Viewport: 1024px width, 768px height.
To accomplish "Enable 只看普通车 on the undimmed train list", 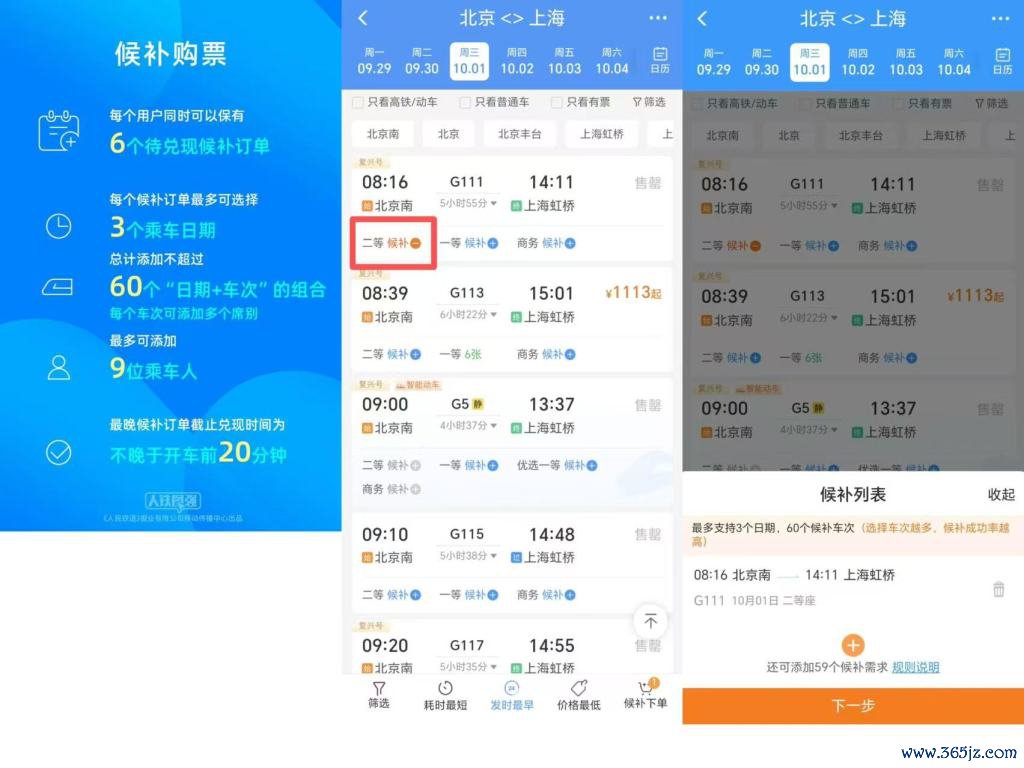I will click(465, 102).
